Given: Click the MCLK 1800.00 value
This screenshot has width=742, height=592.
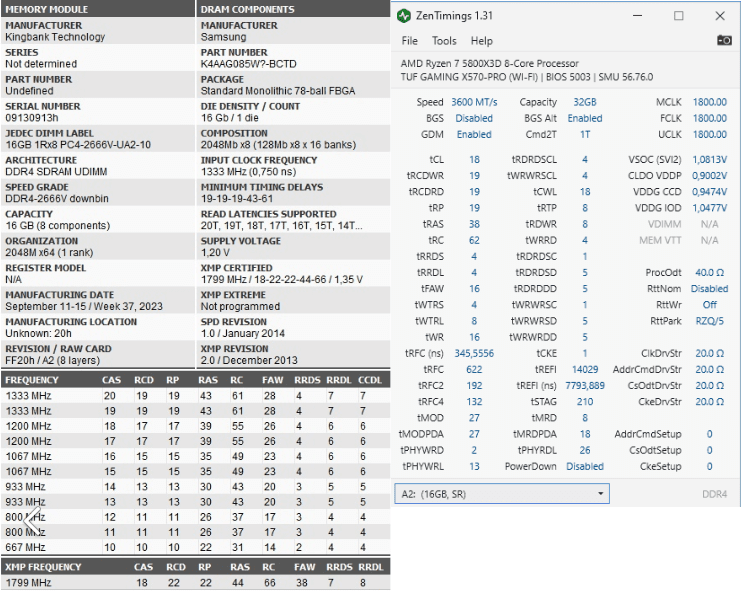Looking at the screenshot, I should point(709,102).
